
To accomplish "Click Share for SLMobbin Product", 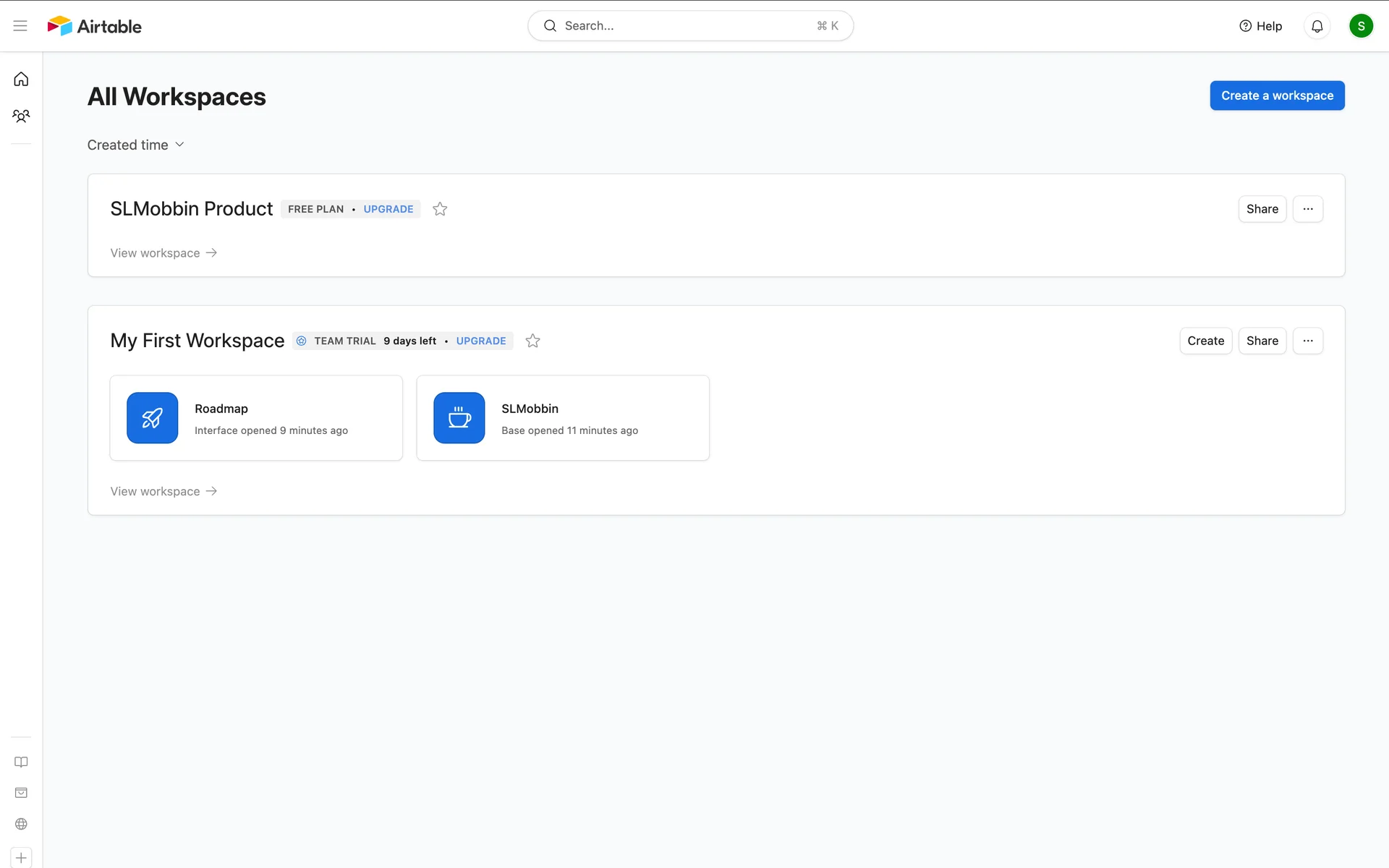I will click(1262, 209).
